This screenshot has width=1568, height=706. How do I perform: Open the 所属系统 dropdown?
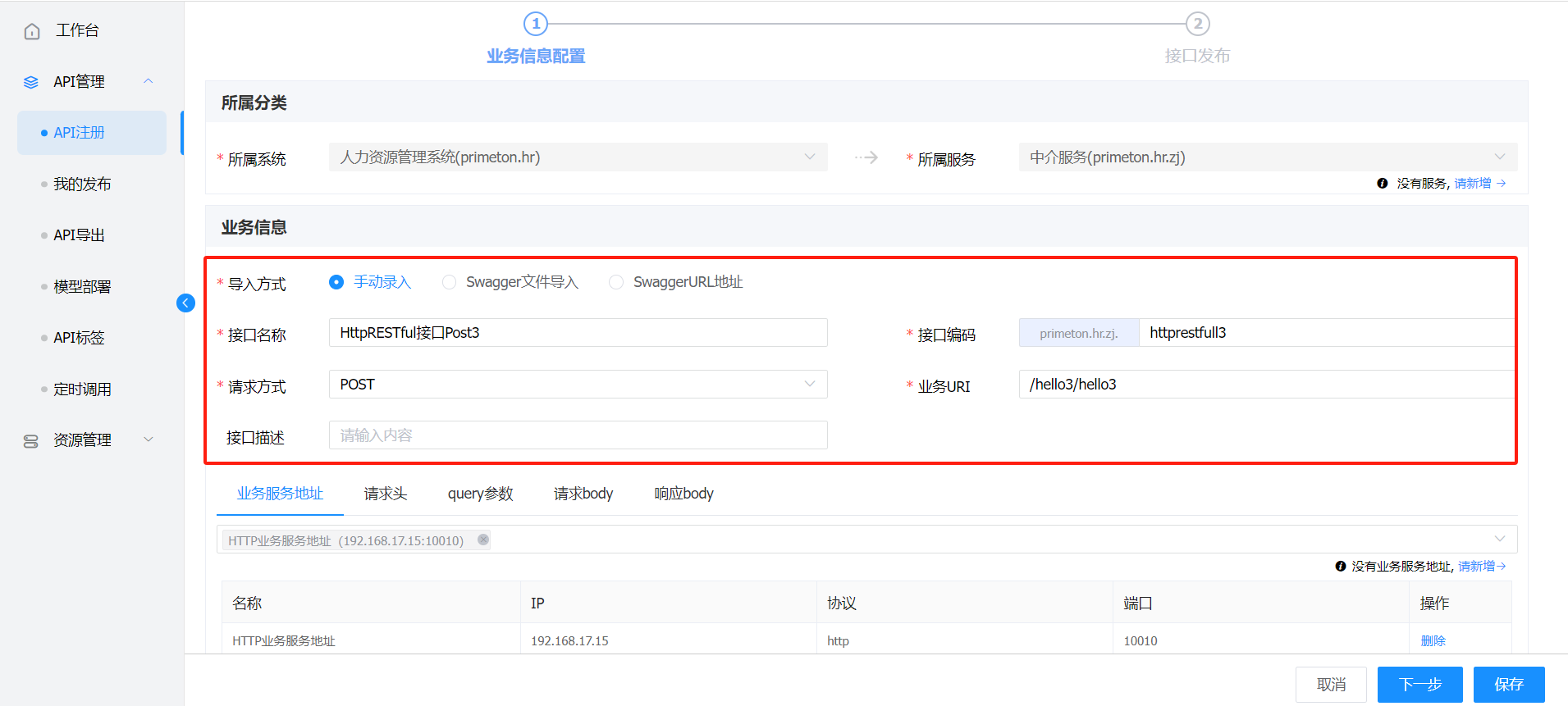[578, 157]
